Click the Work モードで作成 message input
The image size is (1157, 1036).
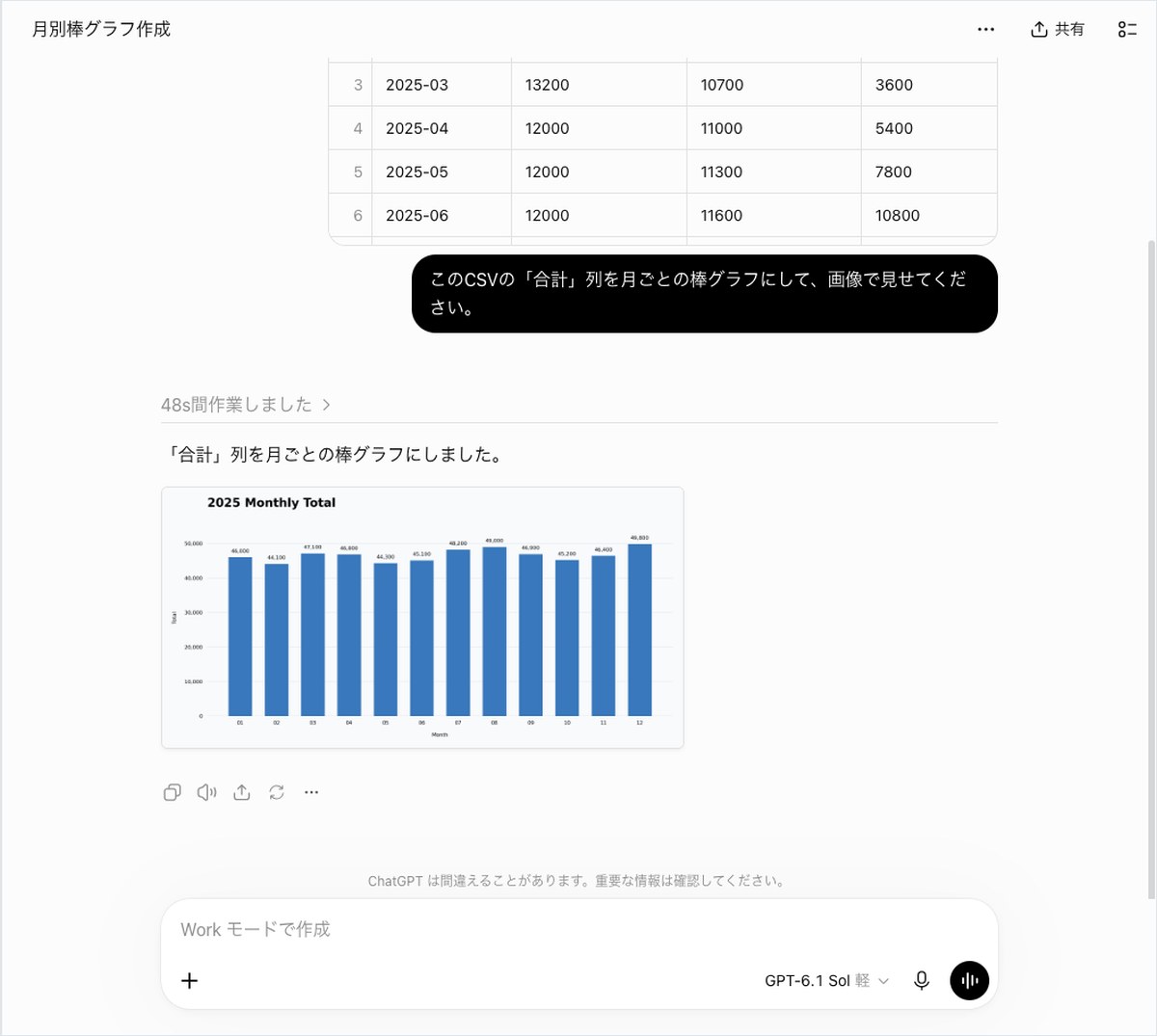[578, 929]
